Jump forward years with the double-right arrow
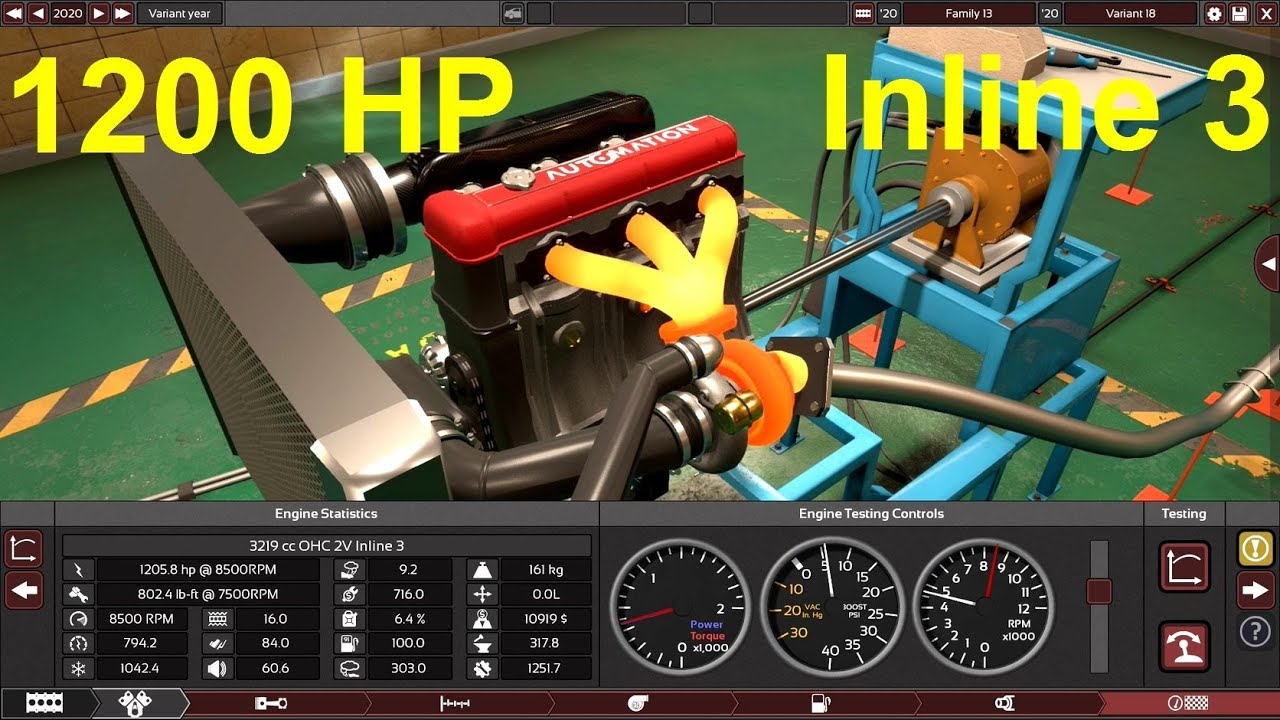Screen dimensions: 1280x720 (x=122, y=13)
